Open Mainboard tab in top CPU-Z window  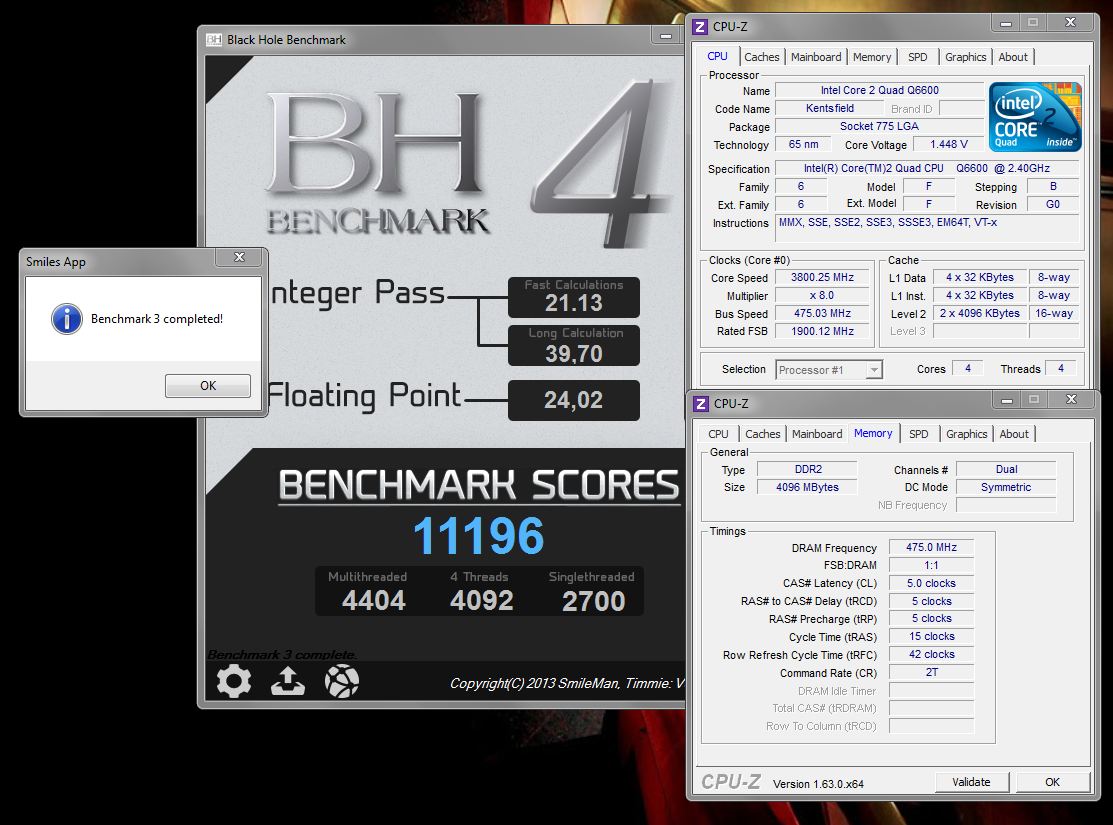point(816,57)
